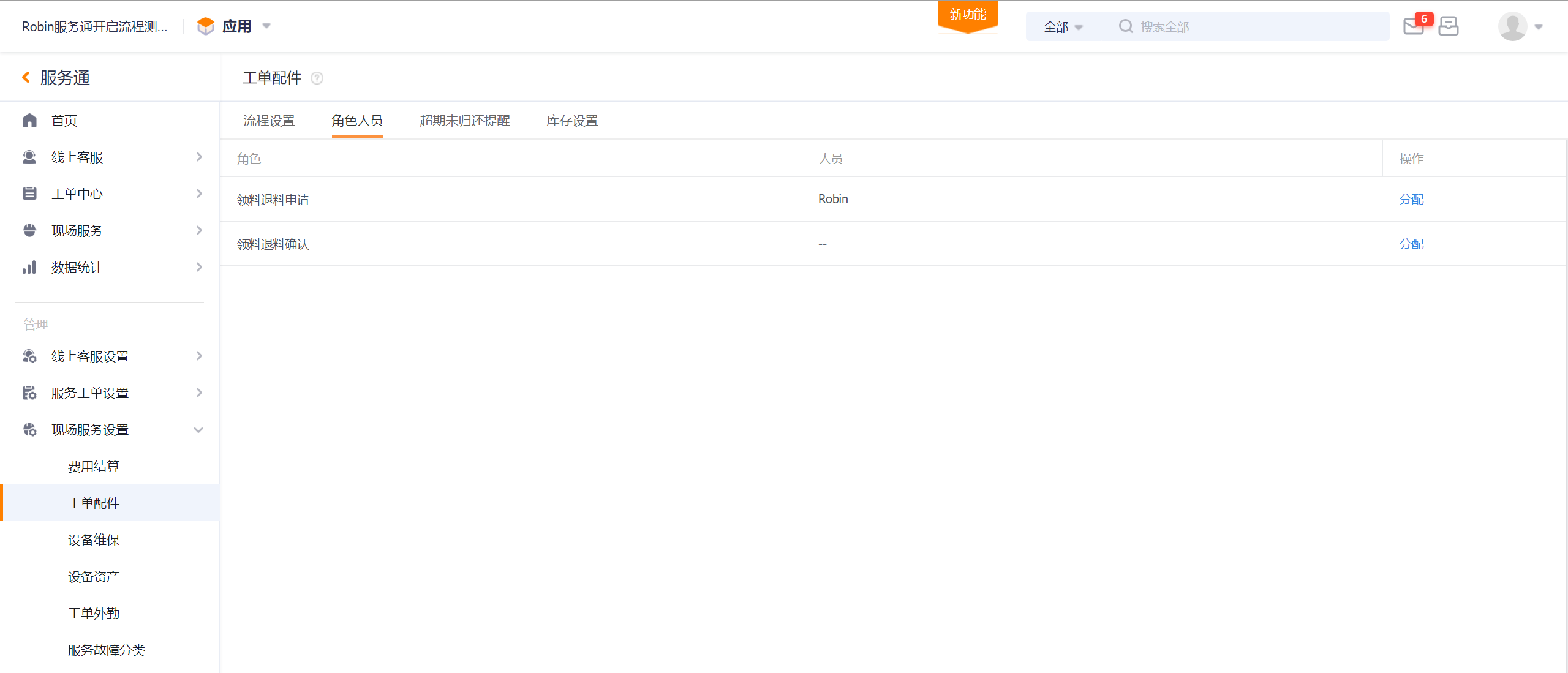1568x673 pixels.
Task: Click 分配 for 领料退料确认
Action: pos(1411,244)
